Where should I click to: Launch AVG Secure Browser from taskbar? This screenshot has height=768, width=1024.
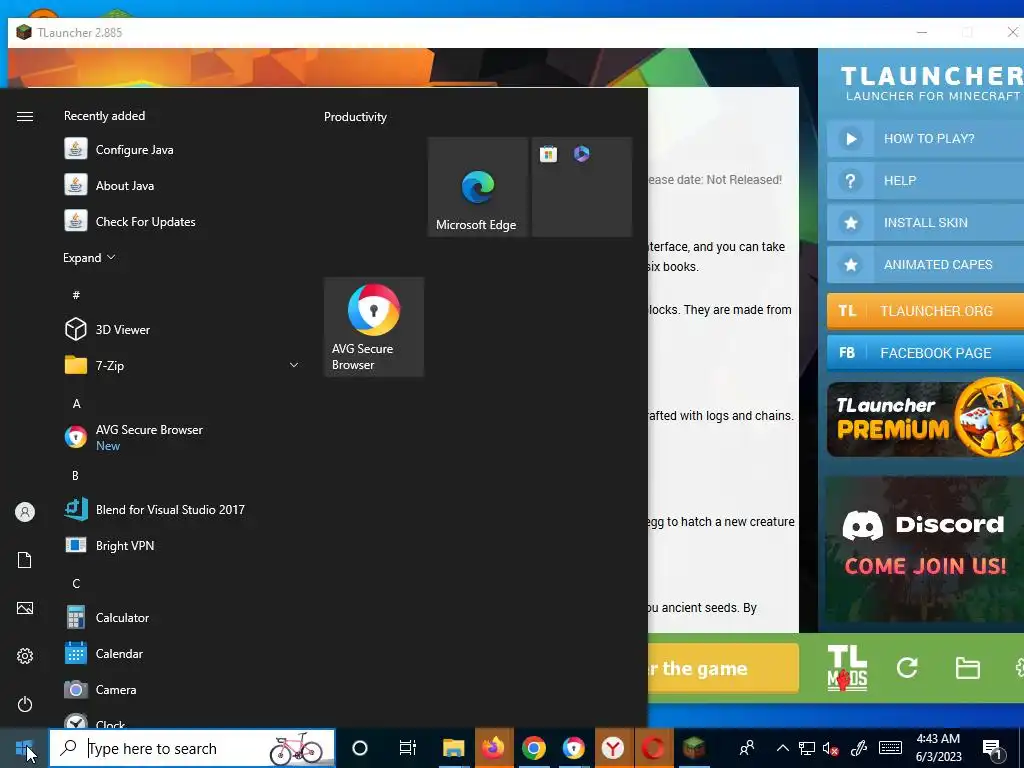(x=573, y=748)
